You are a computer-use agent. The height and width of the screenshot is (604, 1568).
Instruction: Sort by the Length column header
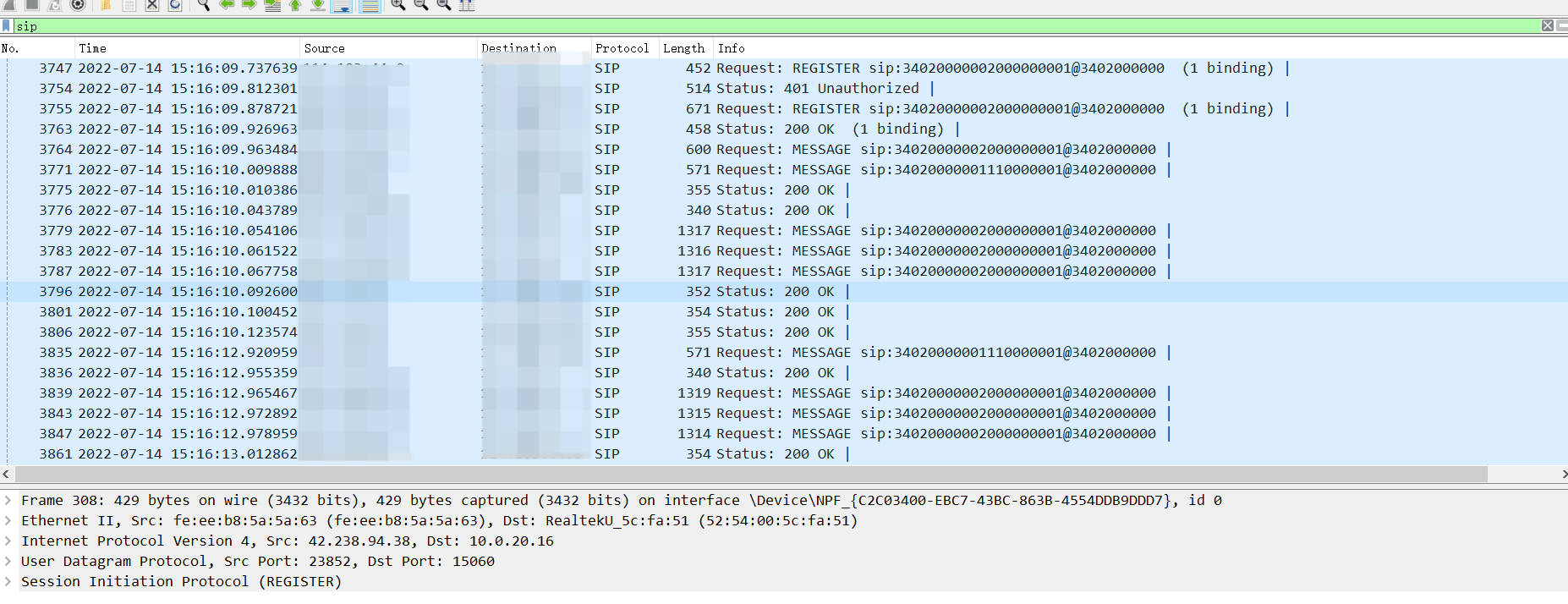[x=687, y=48]
